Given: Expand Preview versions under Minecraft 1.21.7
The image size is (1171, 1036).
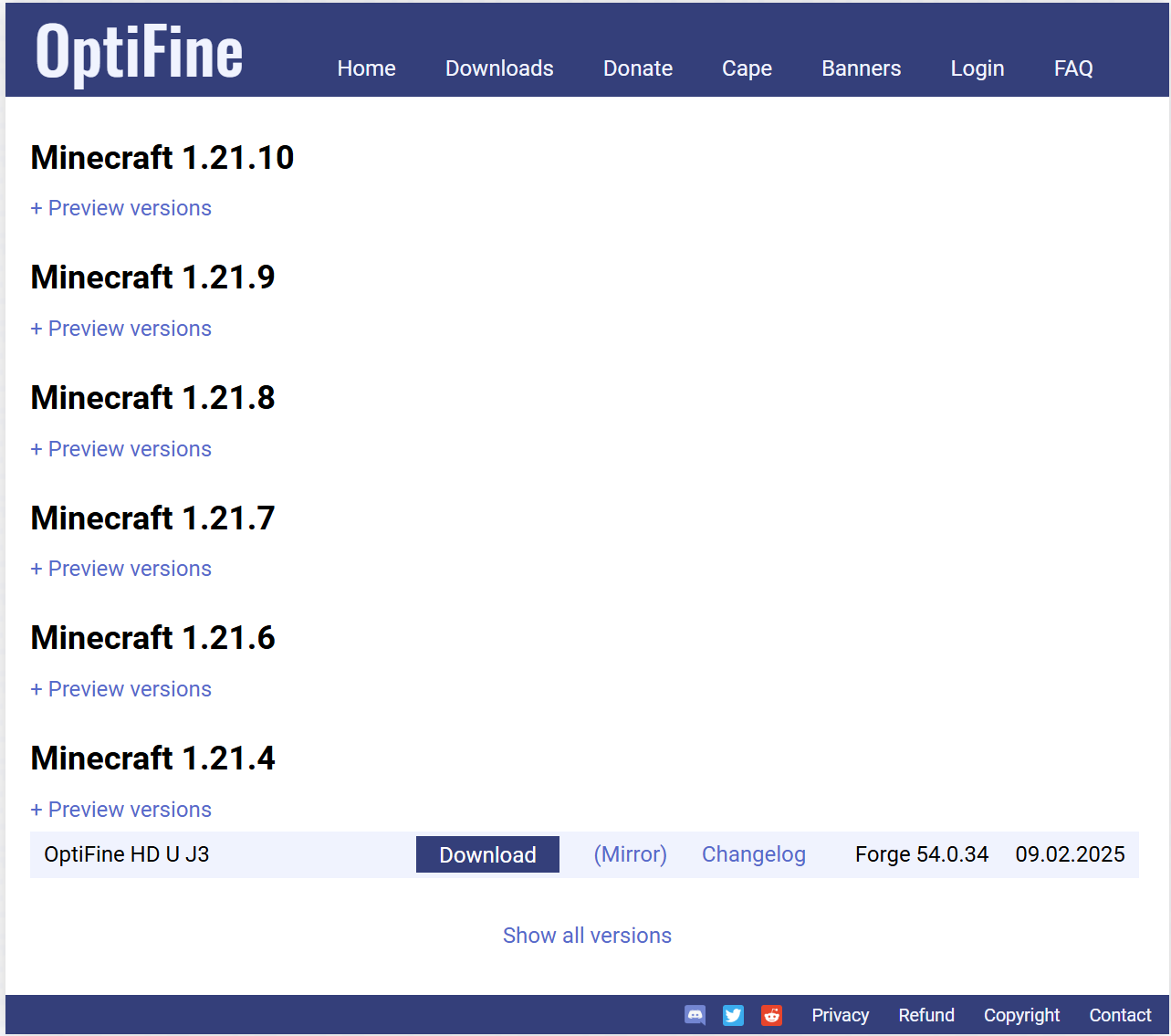Looking at the screenshot, I should pos(121,569).
